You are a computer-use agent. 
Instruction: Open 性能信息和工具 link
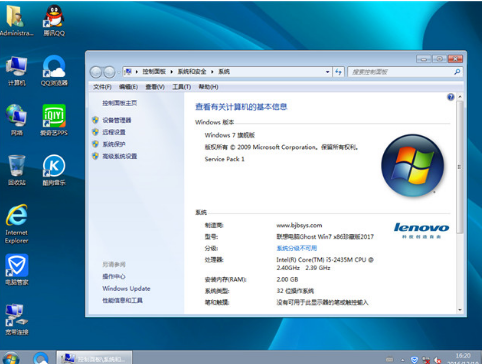122,300
